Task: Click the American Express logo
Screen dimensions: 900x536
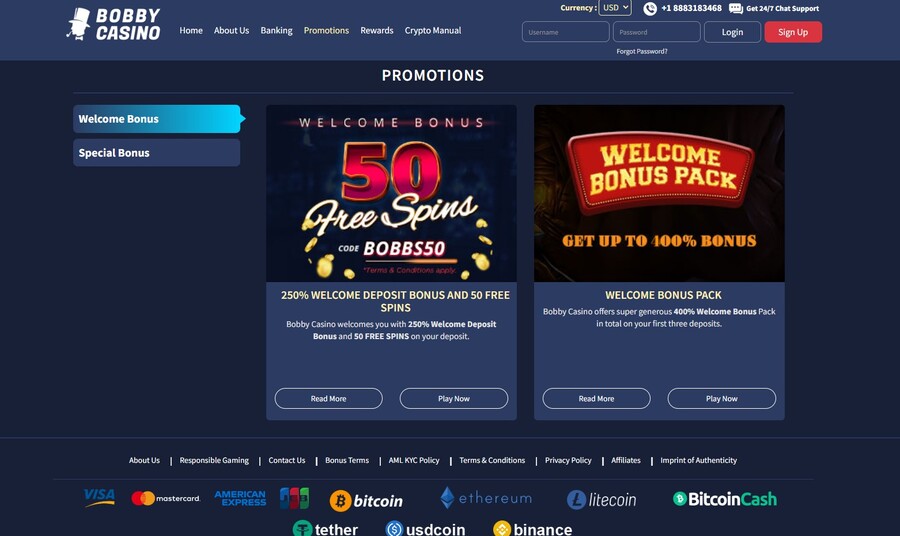Action: point(240,498)
